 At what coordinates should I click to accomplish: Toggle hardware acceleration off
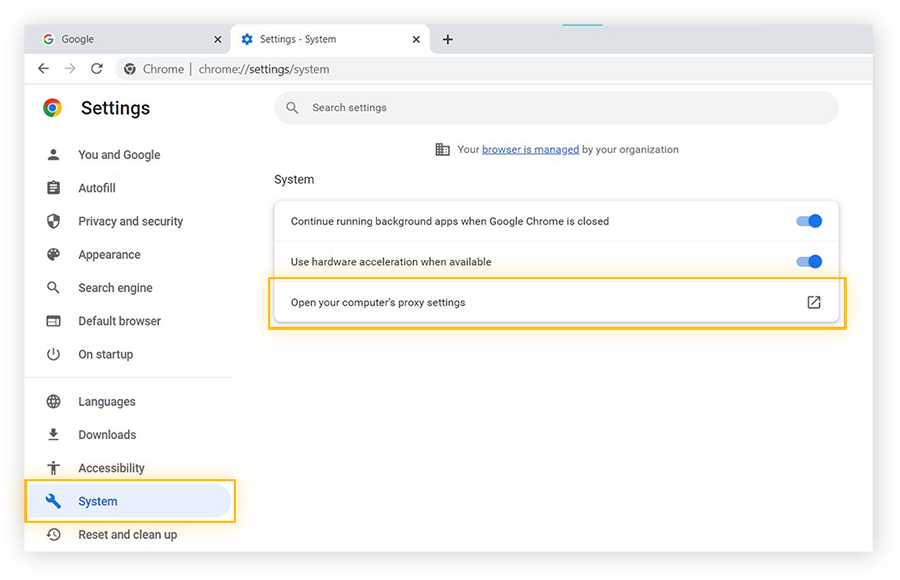pos(808,261)
